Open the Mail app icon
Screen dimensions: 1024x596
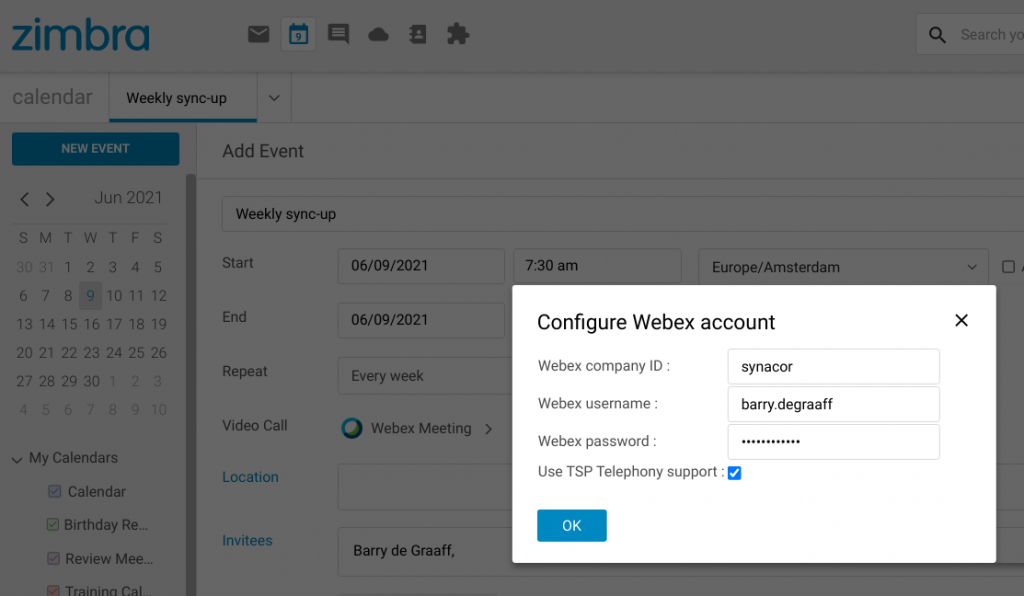pos(258,33)
